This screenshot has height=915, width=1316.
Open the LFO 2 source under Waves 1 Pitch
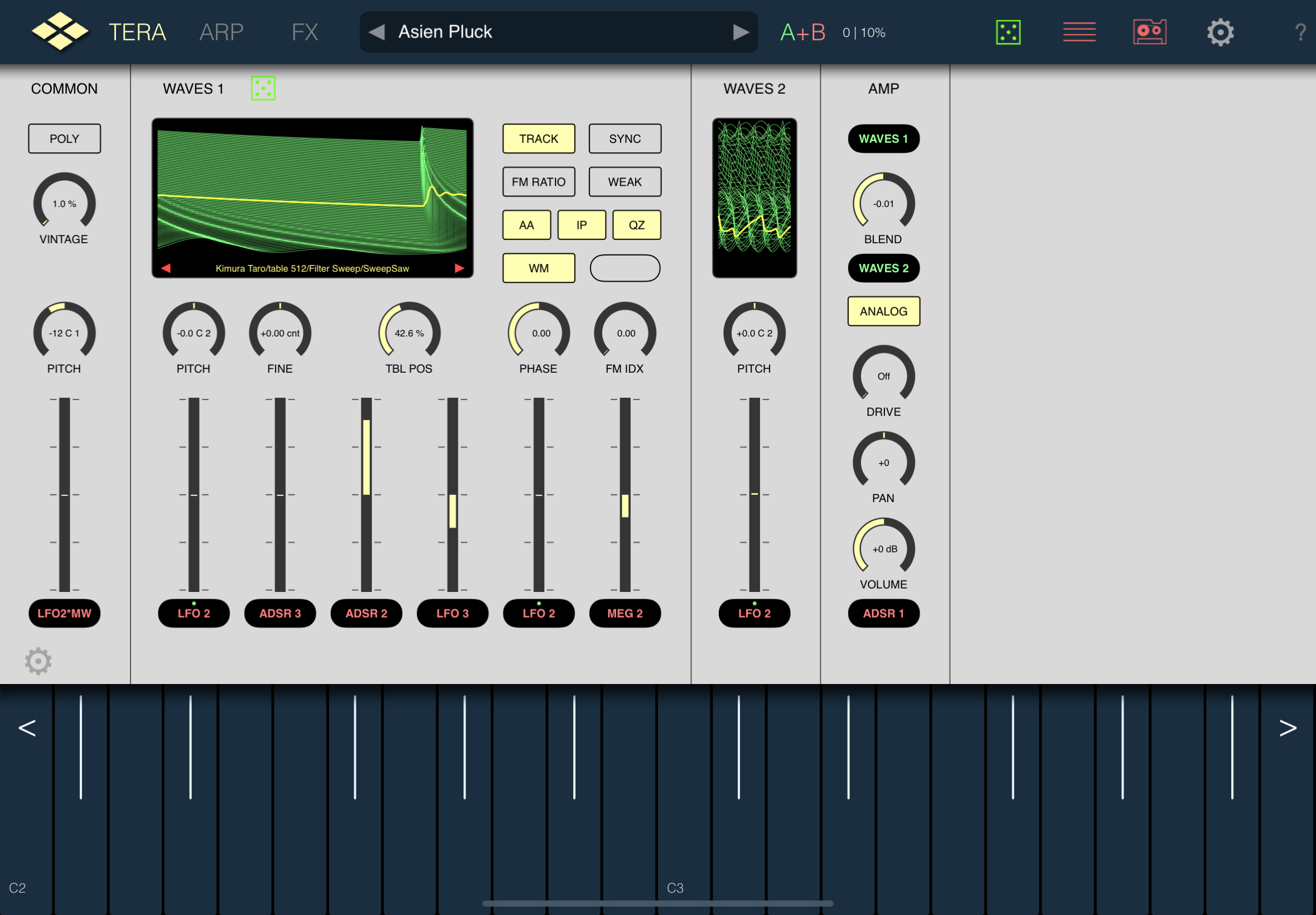193,613
